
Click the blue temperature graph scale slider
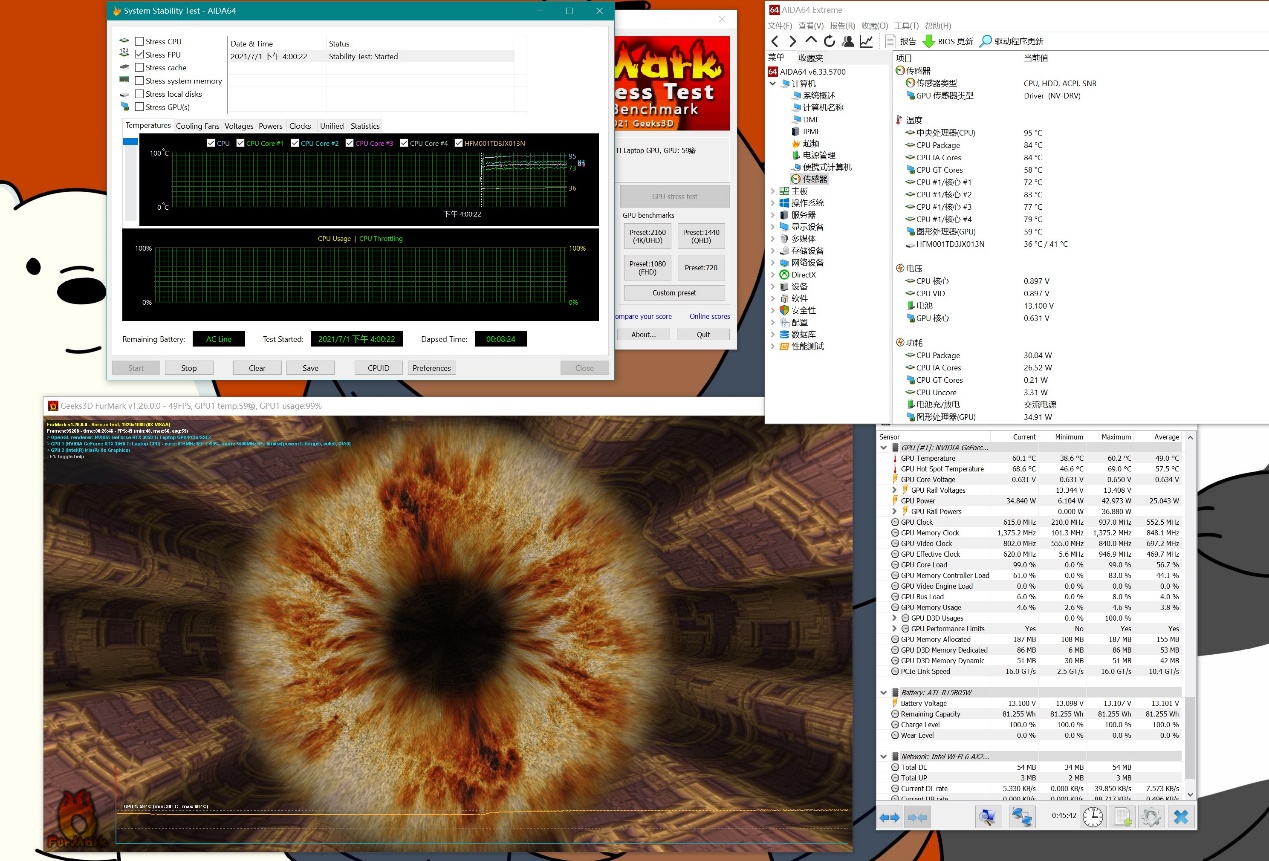coord(130,142)
